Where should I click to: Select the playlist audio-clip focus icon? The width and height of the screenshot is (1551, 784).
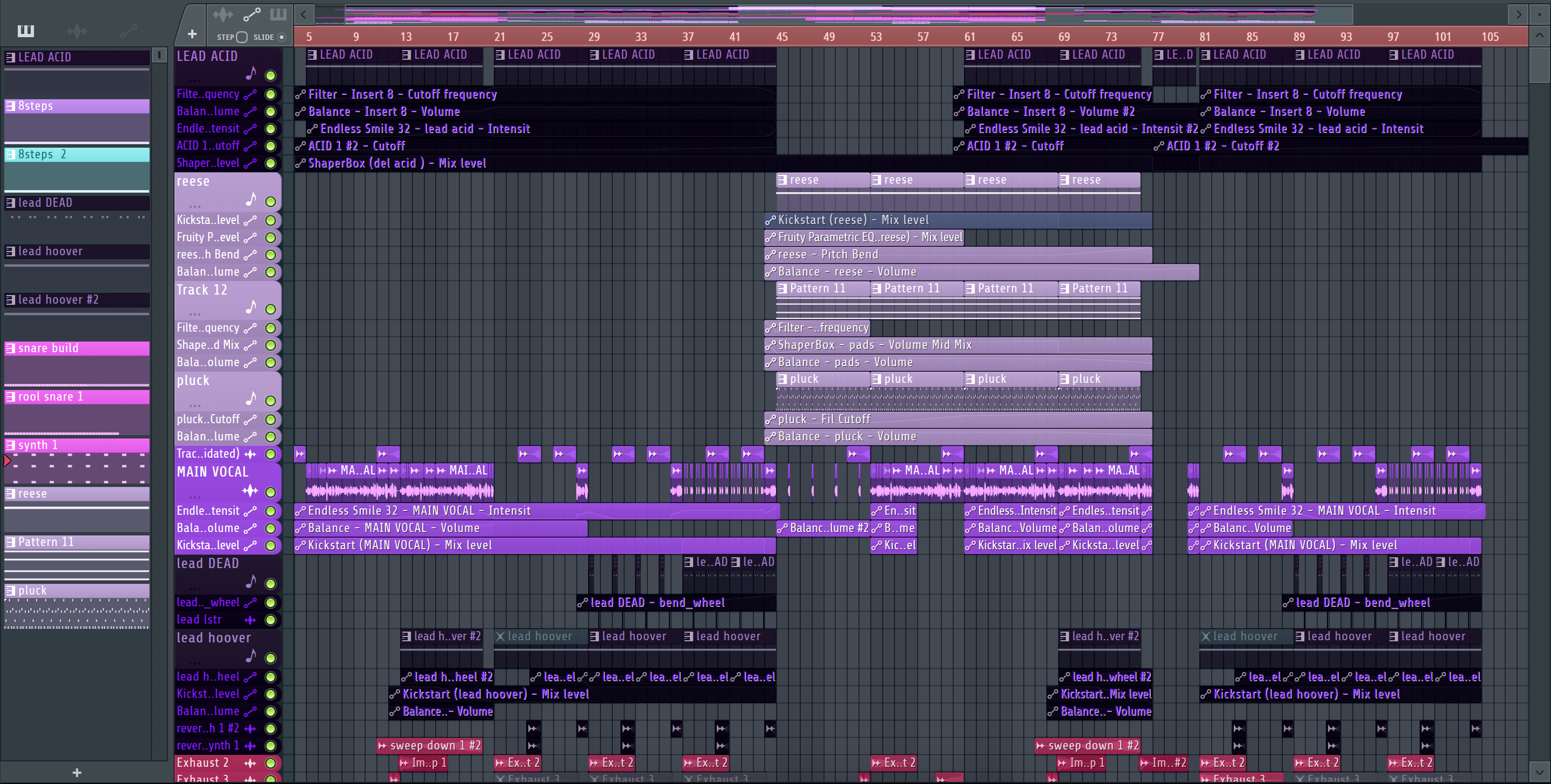tap(223, 15)
